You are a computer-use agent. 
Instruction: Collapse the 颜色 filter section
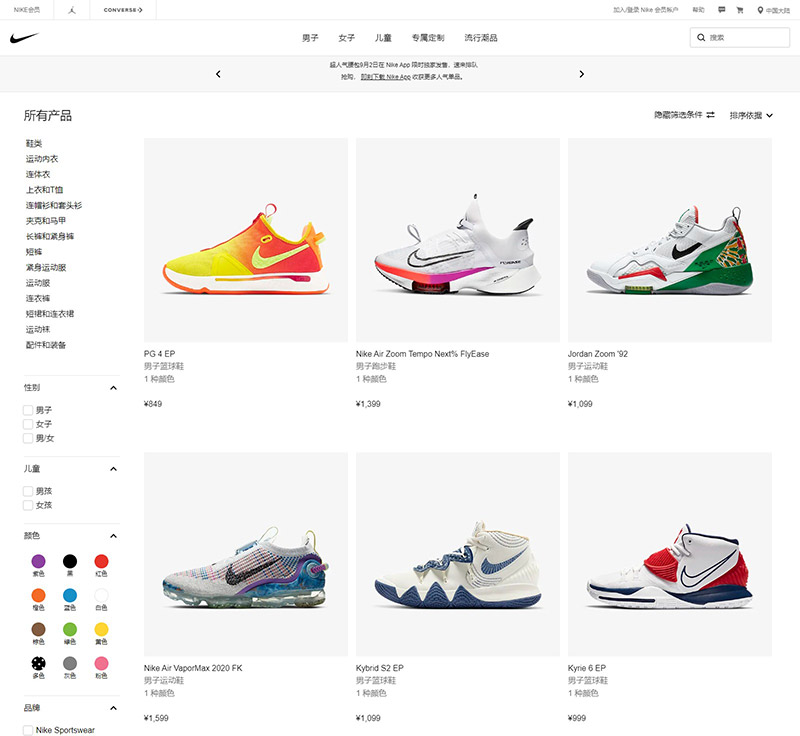point(113,536)
